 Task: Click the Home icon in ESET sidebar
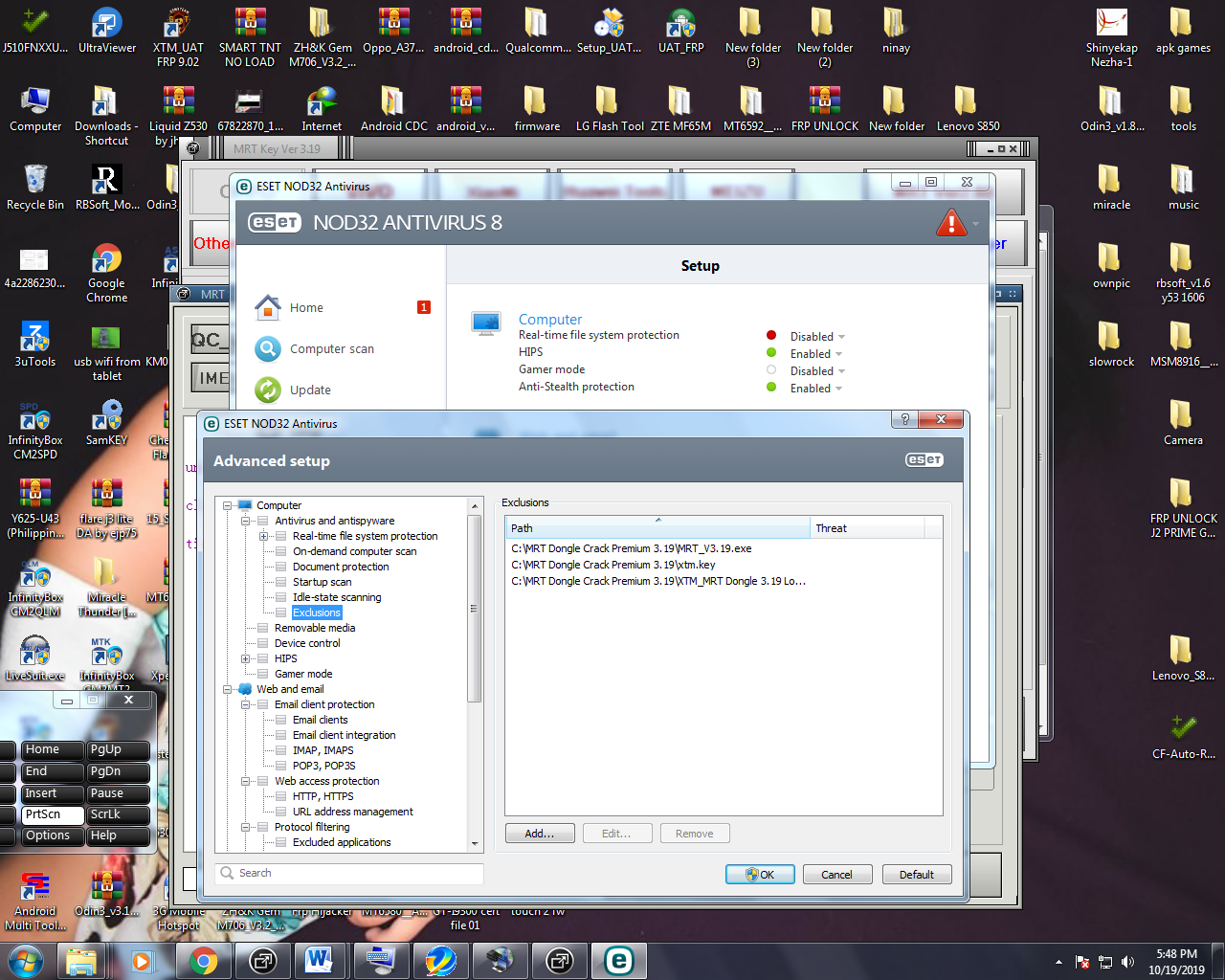click(x=268, y=307)
